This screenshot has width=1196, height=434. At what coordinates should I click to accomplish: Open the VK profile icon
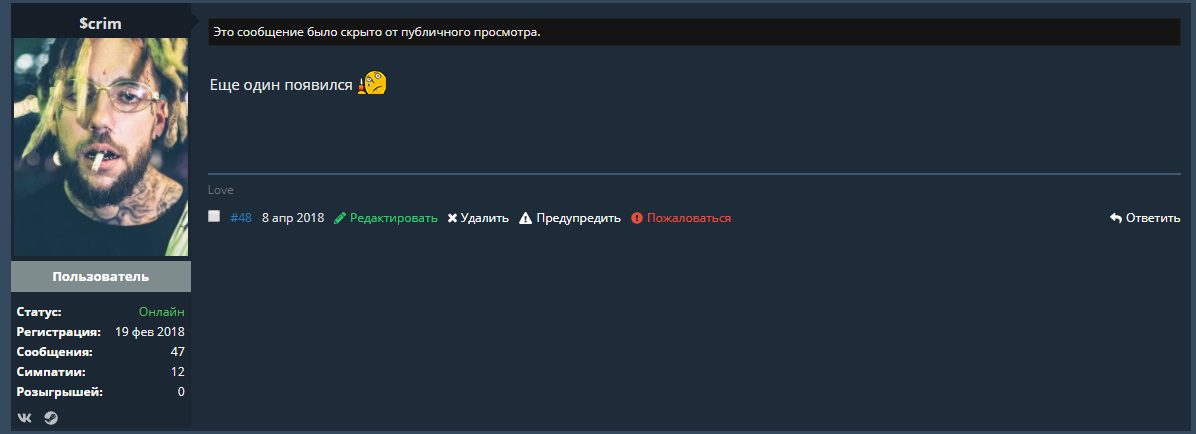[x=25, y=418]
